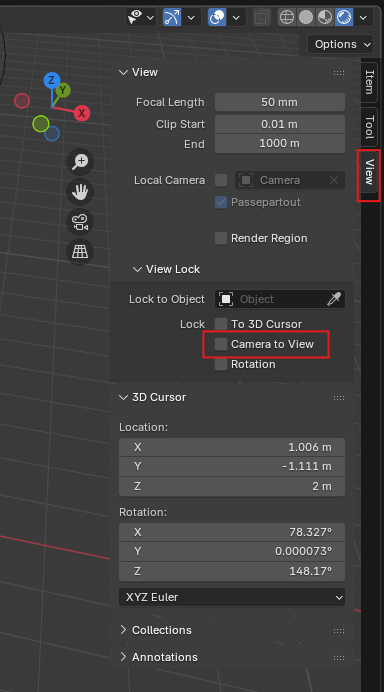Click 3D Cursor Location X 1.006 m
384x692 pixels.
(232, 447)
